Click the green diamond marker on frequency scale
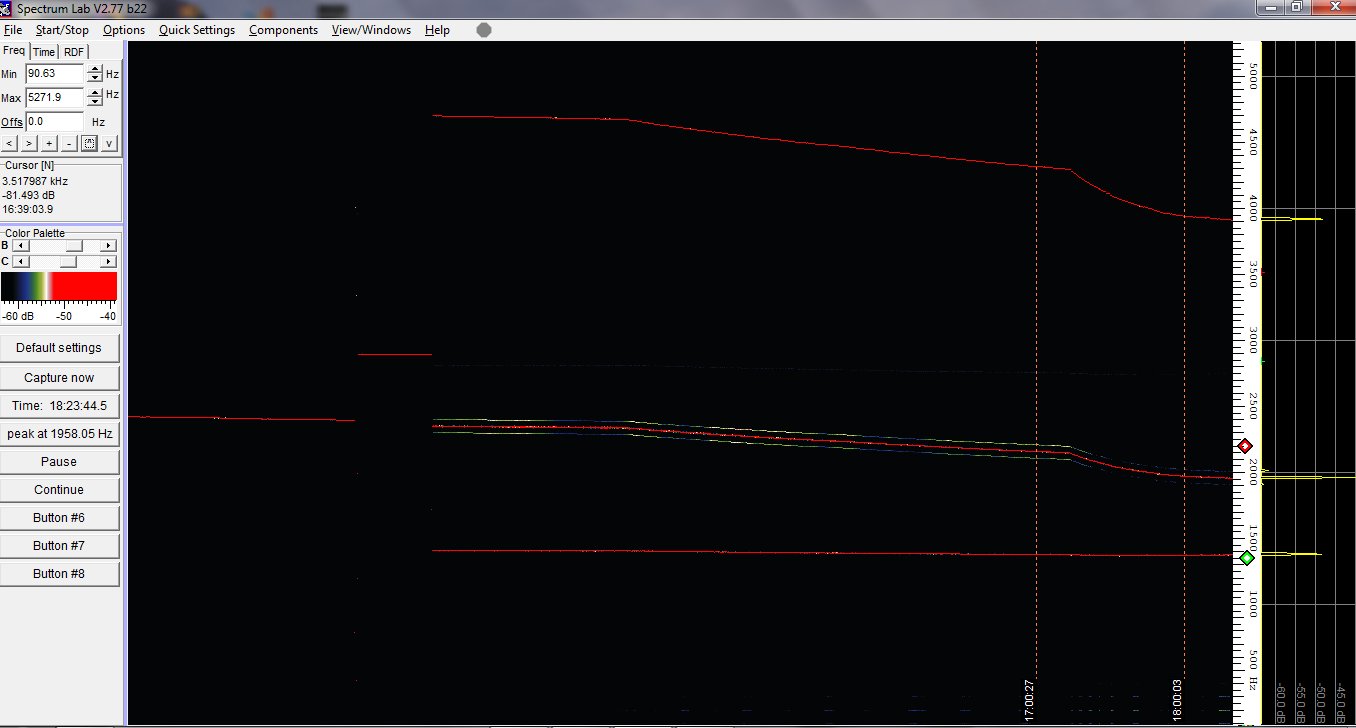 [1246, 558]
